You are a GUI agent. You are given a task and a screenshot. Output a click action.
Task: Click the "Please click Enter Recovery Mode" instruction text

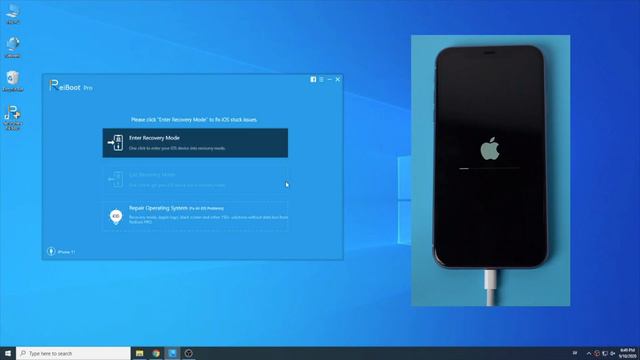click(x=194, y=120)
